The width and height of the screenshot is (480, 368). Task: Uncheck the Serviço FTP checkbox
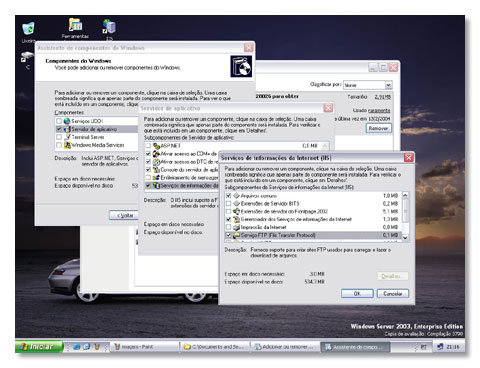229,235
